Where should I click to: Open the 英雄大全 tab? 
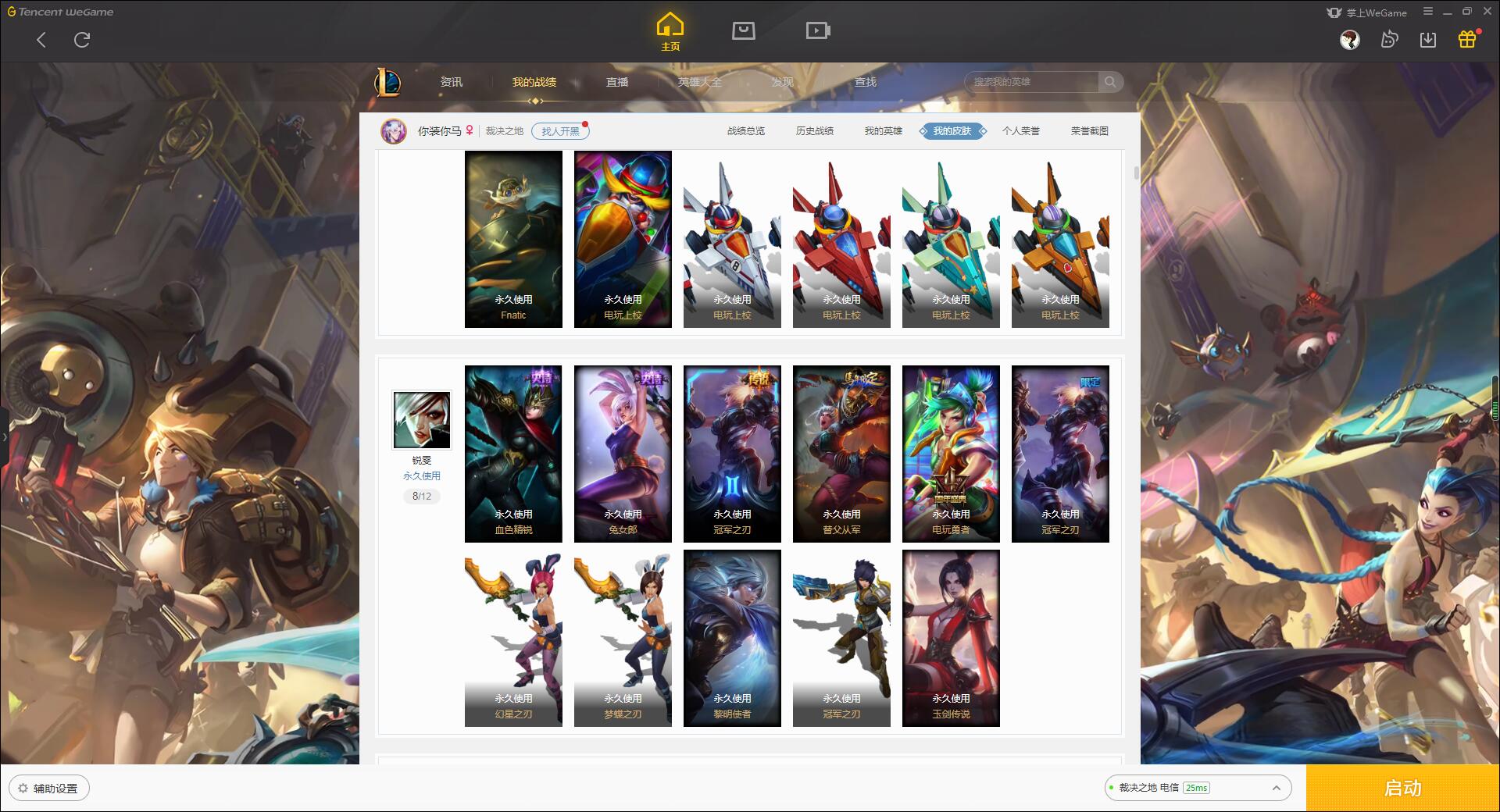pos(700,82)
